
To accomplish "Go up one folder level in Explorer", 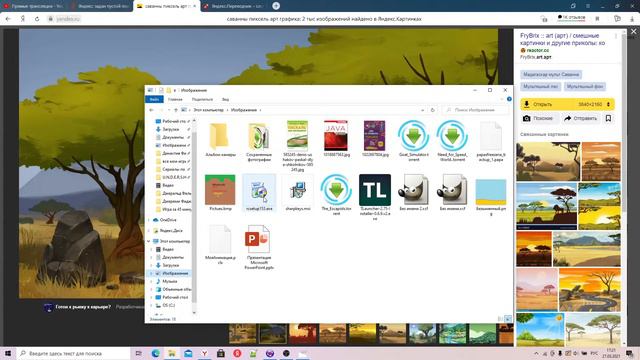I will (176, 110).
